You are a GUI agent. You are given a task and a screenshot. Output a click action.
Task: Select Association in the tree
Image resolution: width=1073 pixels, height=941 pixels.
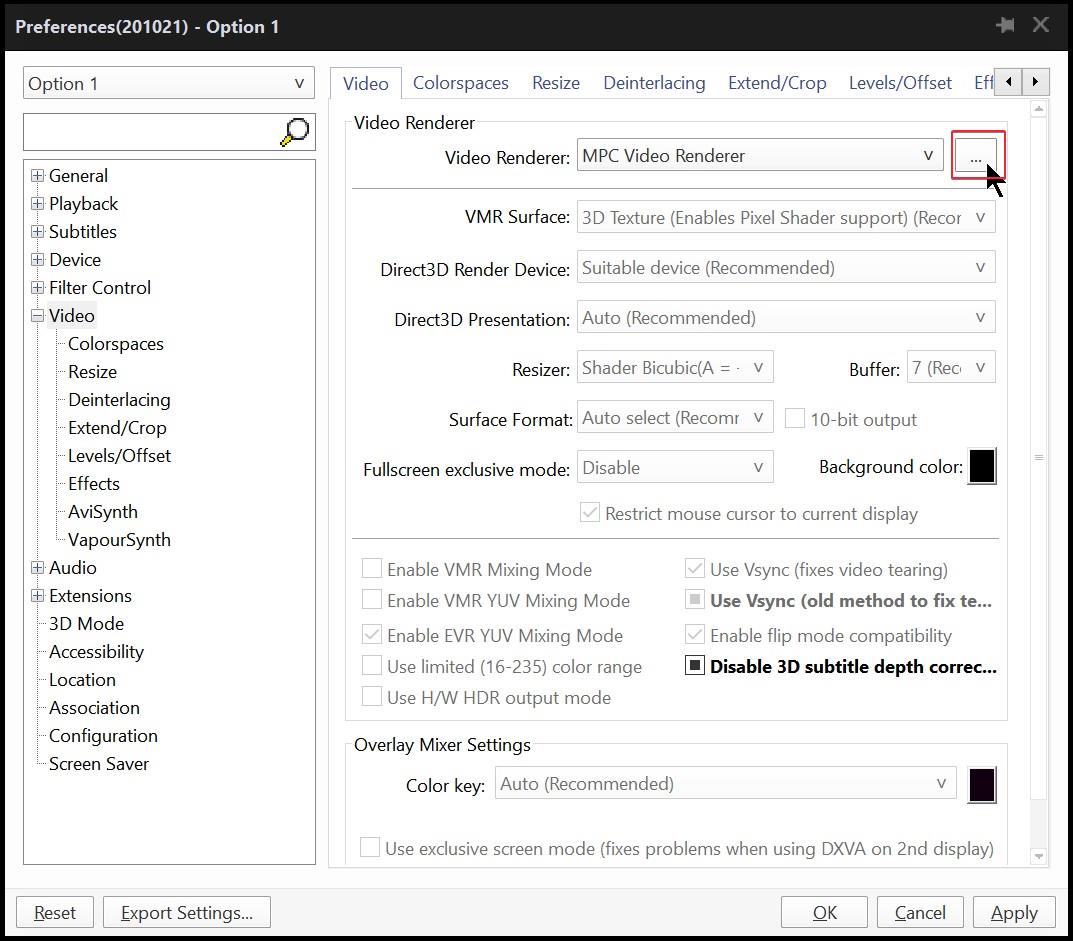[x=94, y=708]
